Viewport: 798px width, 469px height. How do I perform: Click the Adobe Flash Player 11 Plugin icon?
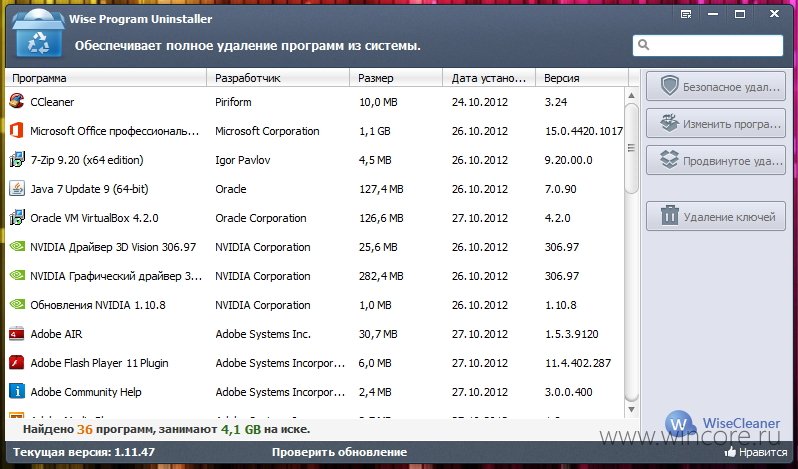(17, 363)
